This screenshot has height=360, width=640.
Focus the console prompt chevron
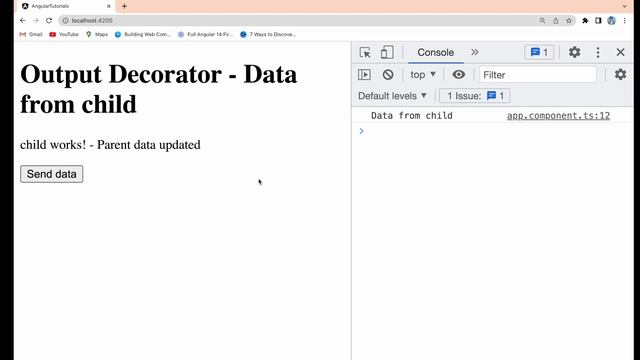coord(361,131)
